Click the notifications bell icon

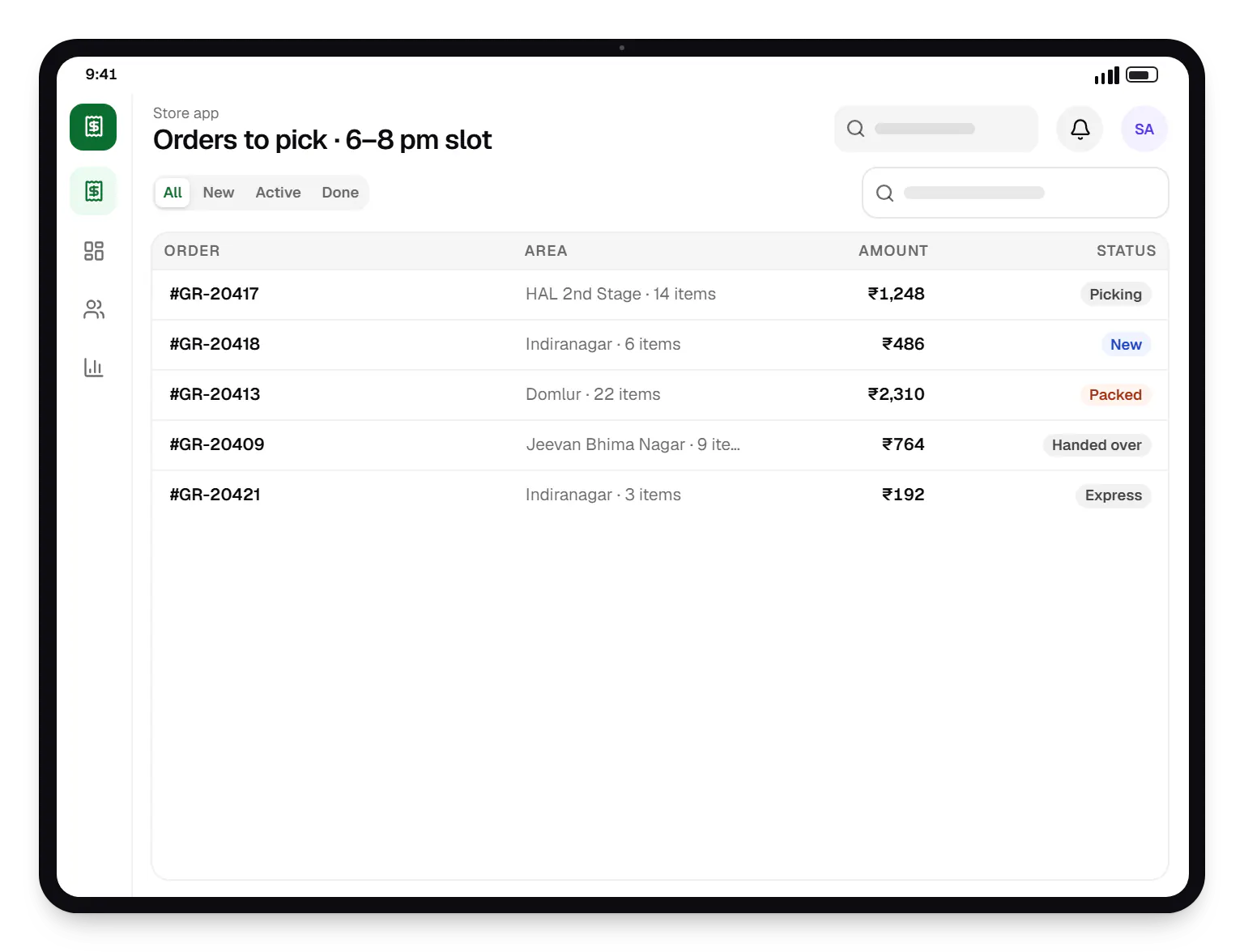(x=1080, y=129)
